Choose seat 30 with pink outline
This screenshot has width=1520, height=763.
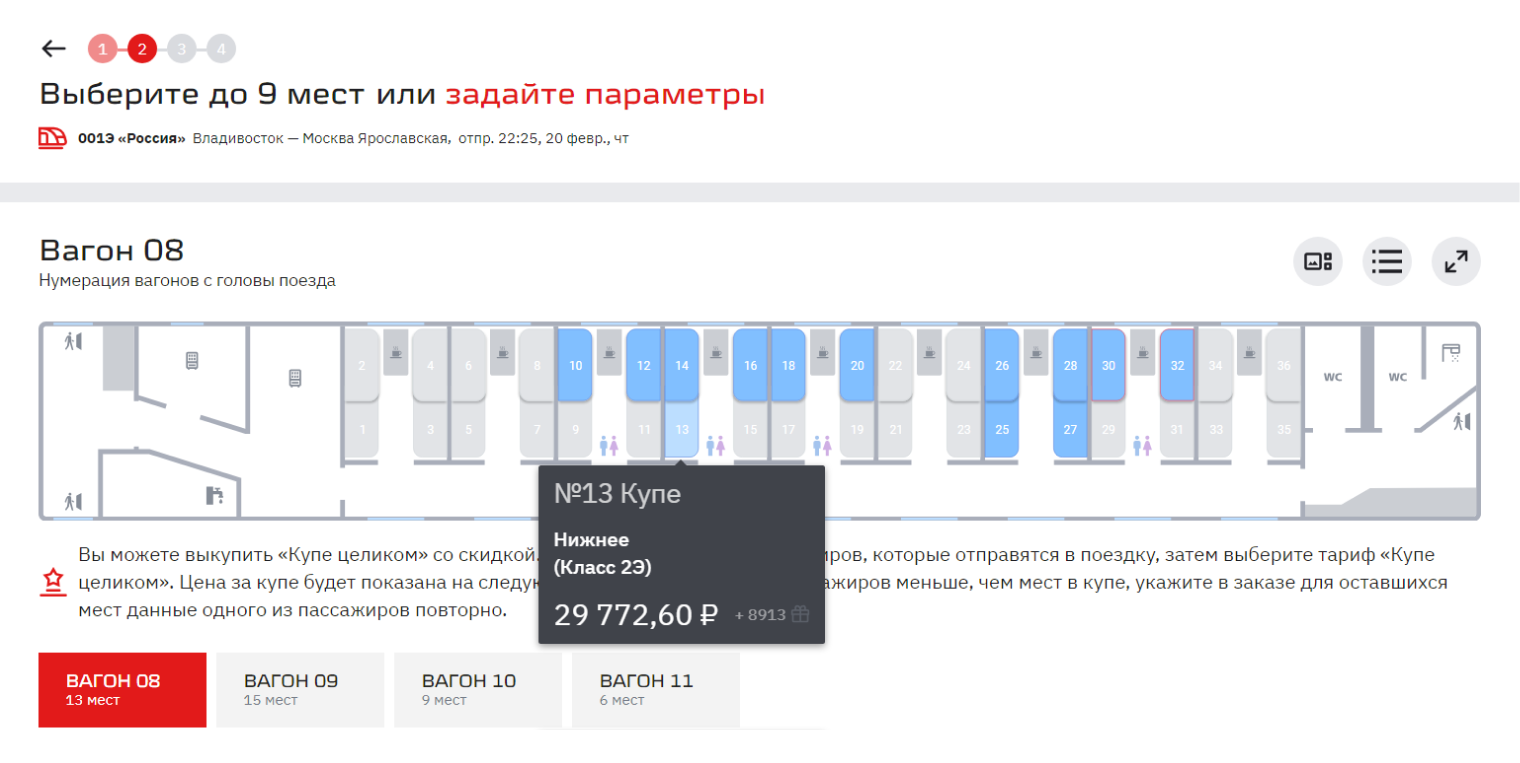tap(1108, 365)
